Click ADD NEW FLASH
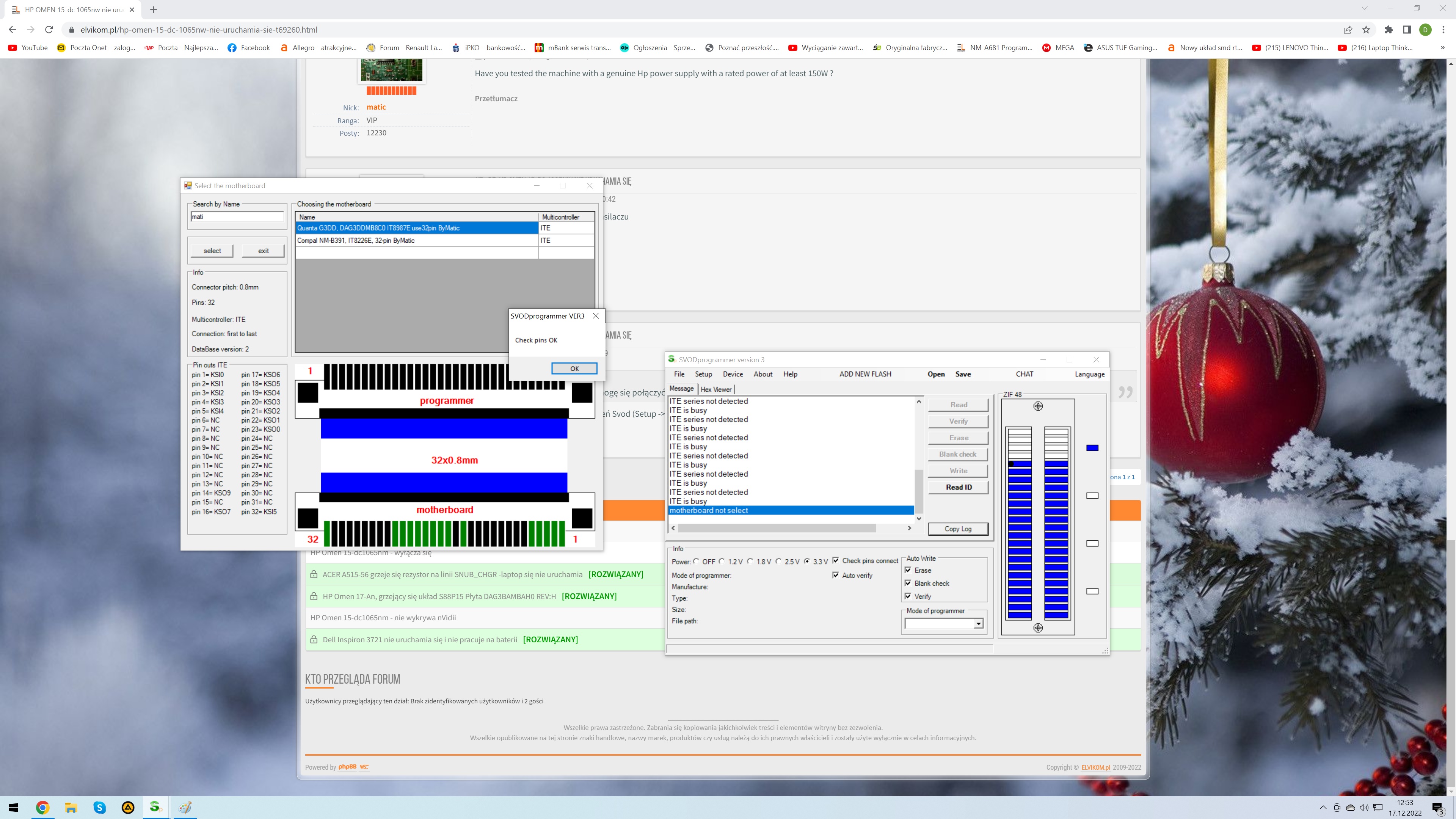The image size is (1456, 819). click(865, 373)
